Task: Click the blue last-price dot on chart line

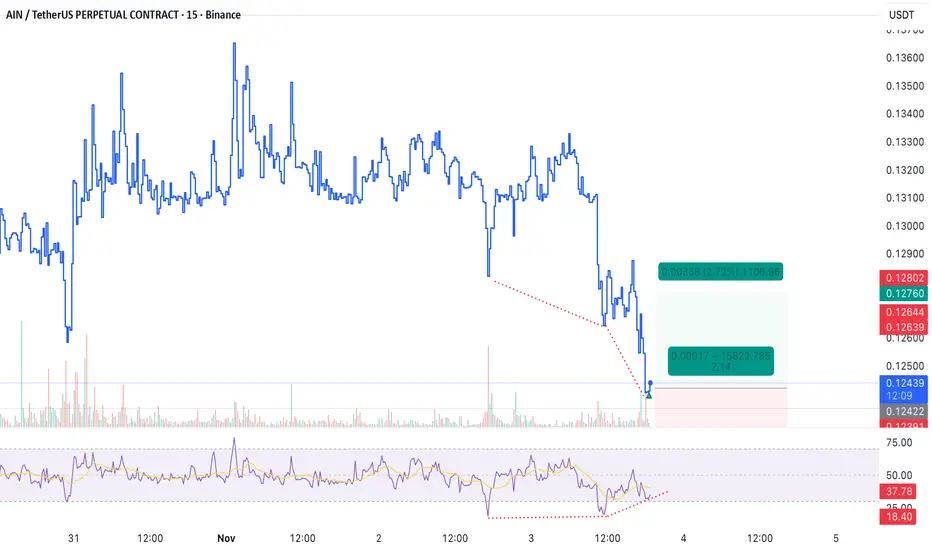Action: (x=650, y=383)
